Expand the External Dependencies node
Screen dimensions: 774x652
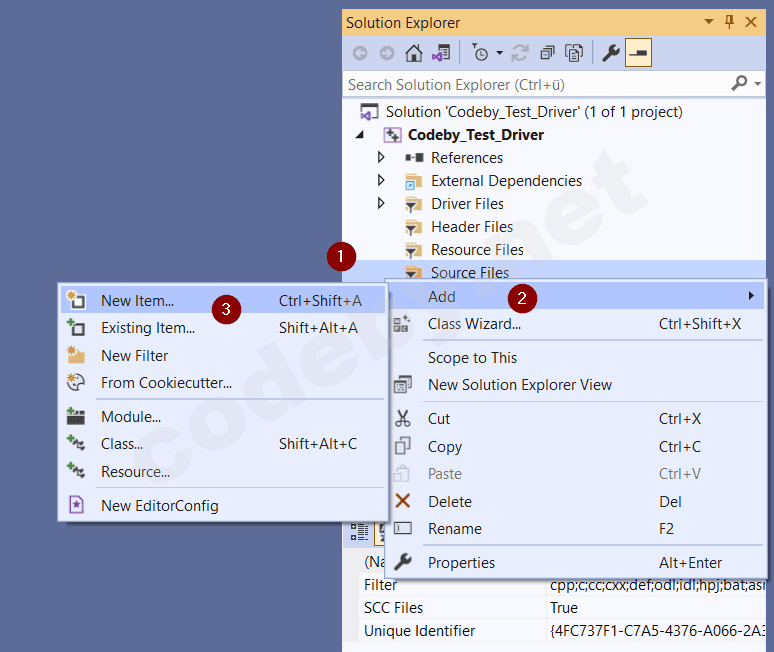coord(381,181)
